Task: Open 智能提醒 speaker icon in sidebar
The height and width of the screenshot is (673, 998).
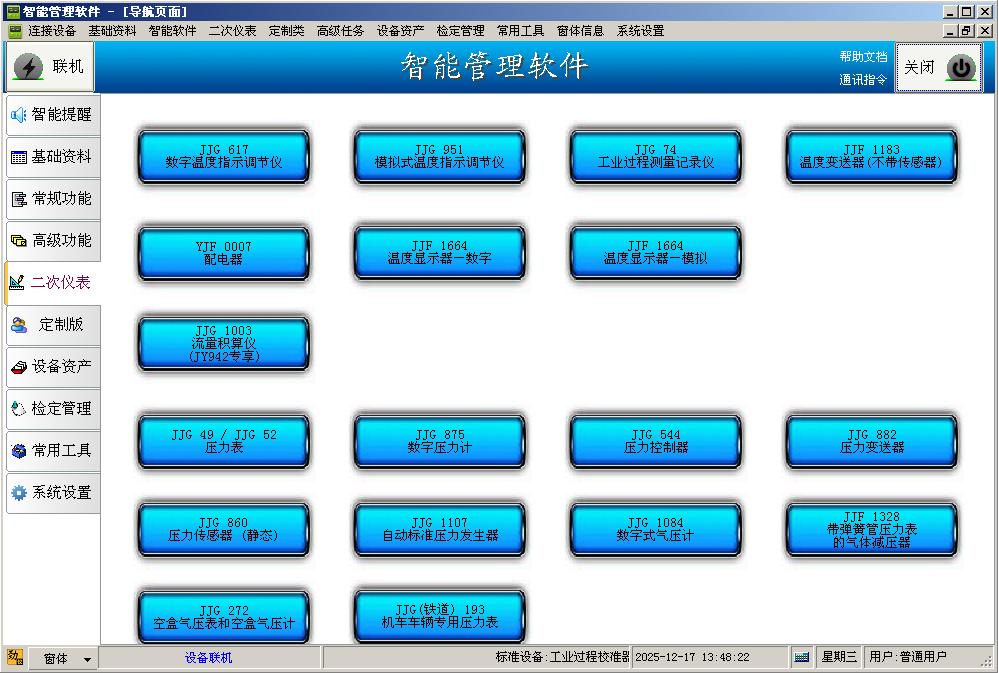Action: 18,115
